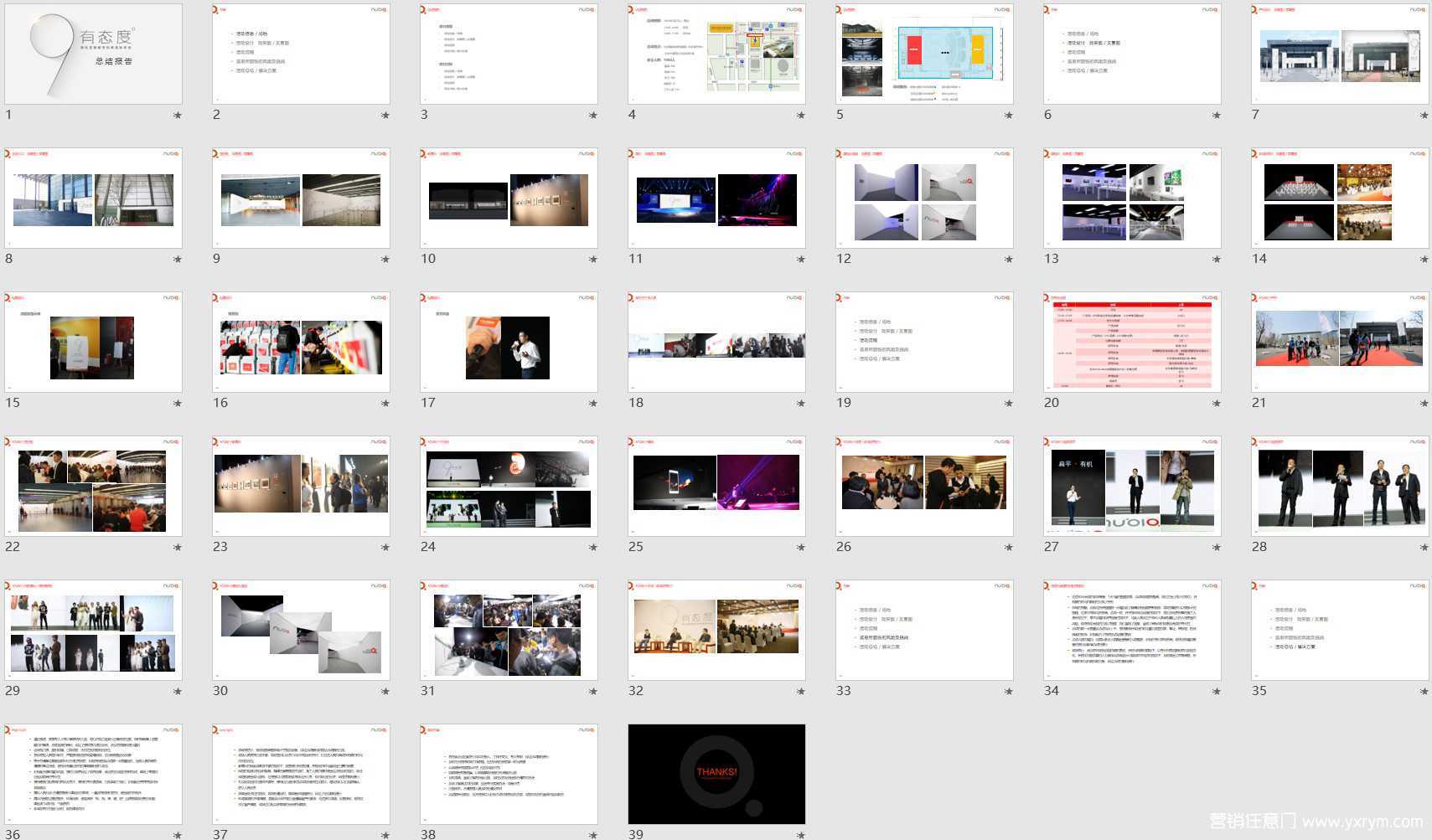Select slide 5 with the blue floor plan
Image resolution: width=1432 pixels, height=840 pixels.
924,54
